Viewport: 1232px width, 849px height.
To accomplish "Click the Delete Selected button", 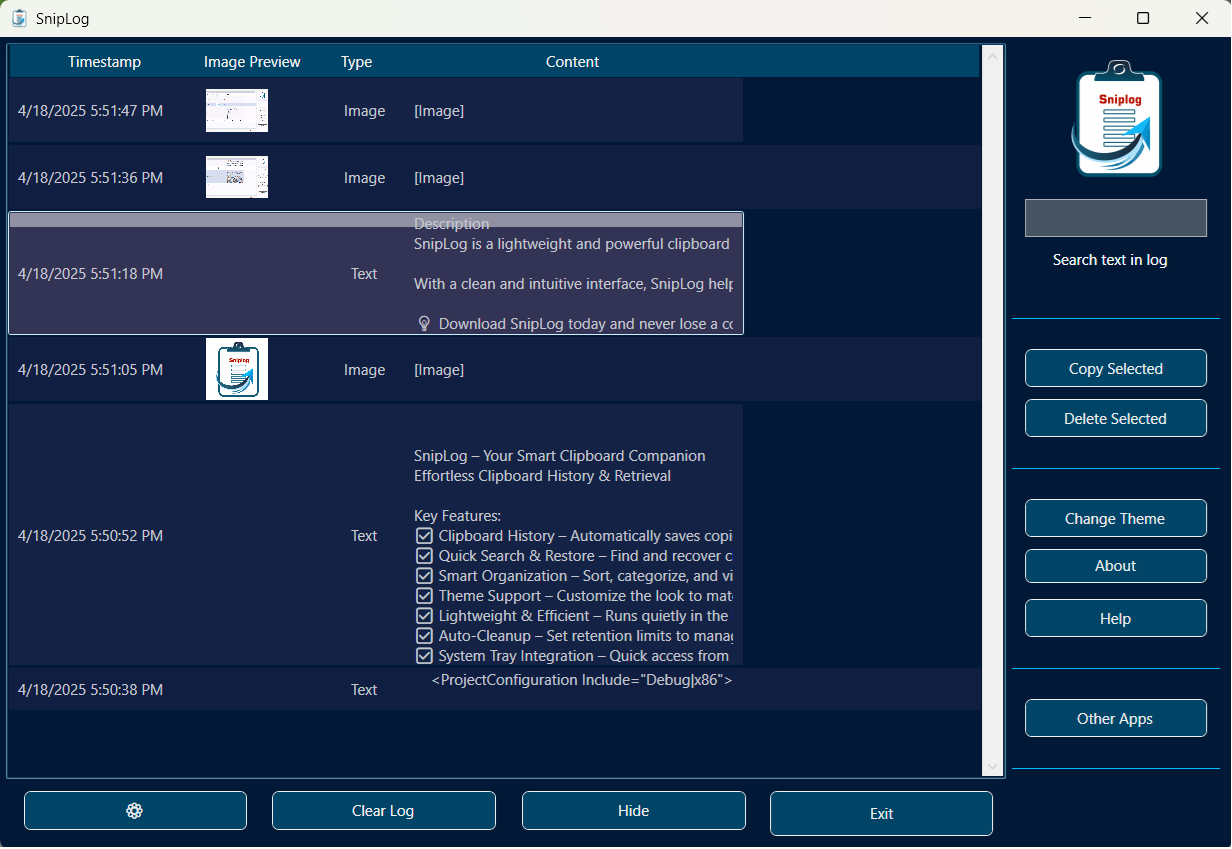I will pyautogui.click(x=1116, y=419).
